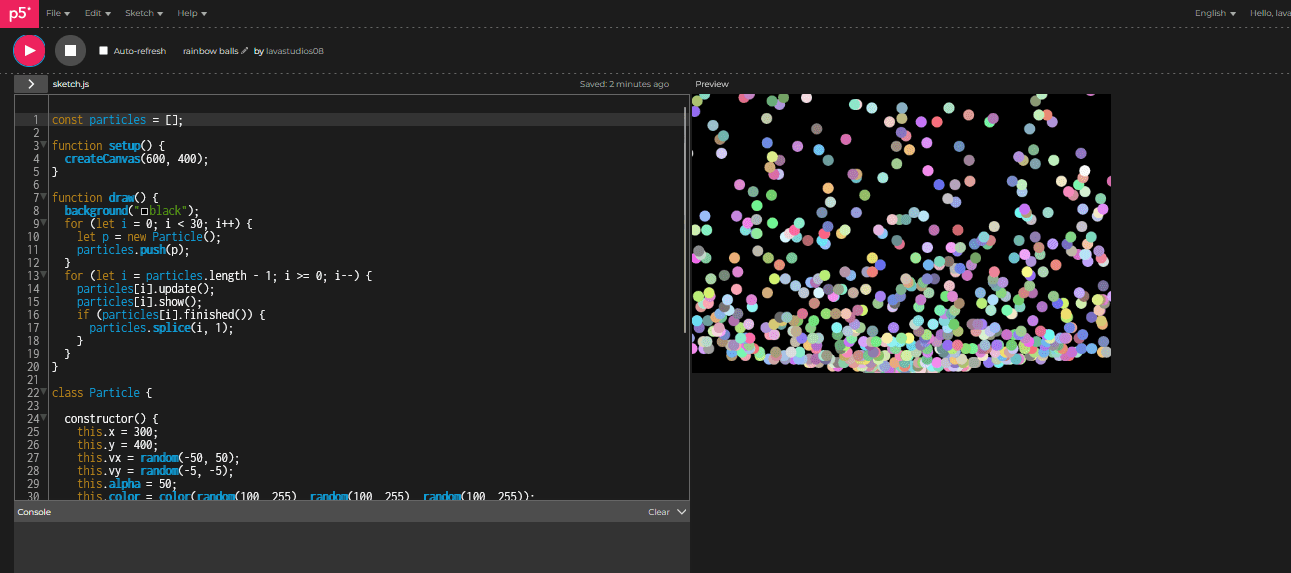Viewport: 1291px width, 573px height.
Task: Open the English language dropdown
Action: pyautogui.click(x=1215, y=14)
